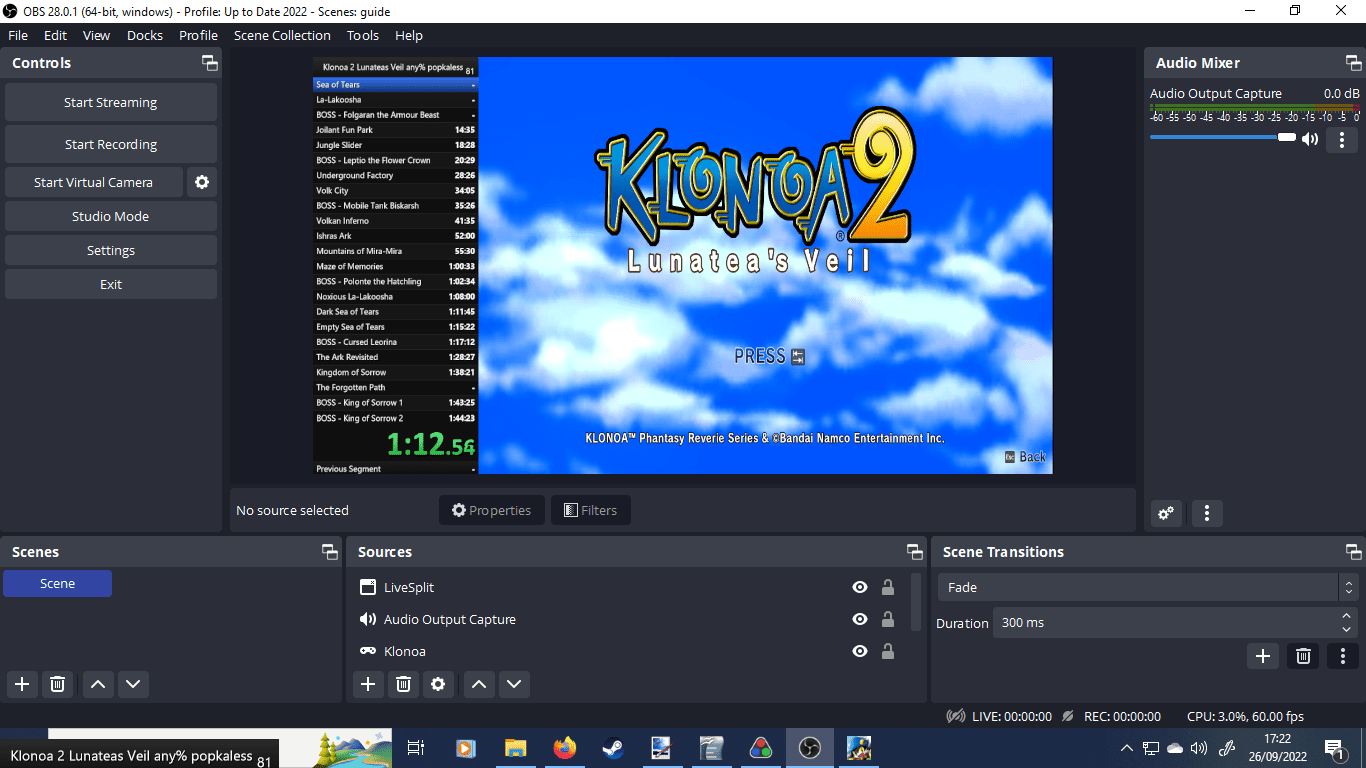Open the Docks menu
Image resolution: width=1366 pixels, height=768 pixels.
(x=145, y=35)
